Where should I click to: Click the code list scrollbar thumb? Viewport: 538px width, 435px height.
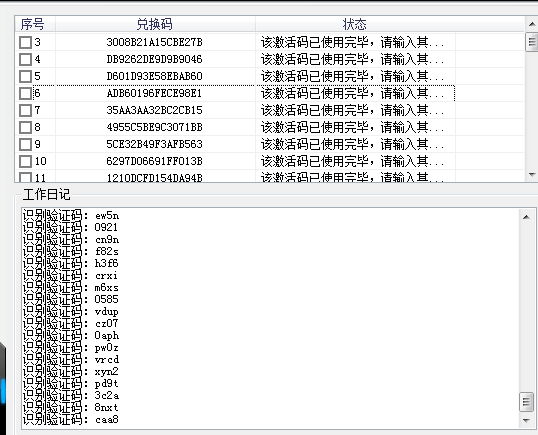(532, 42)
